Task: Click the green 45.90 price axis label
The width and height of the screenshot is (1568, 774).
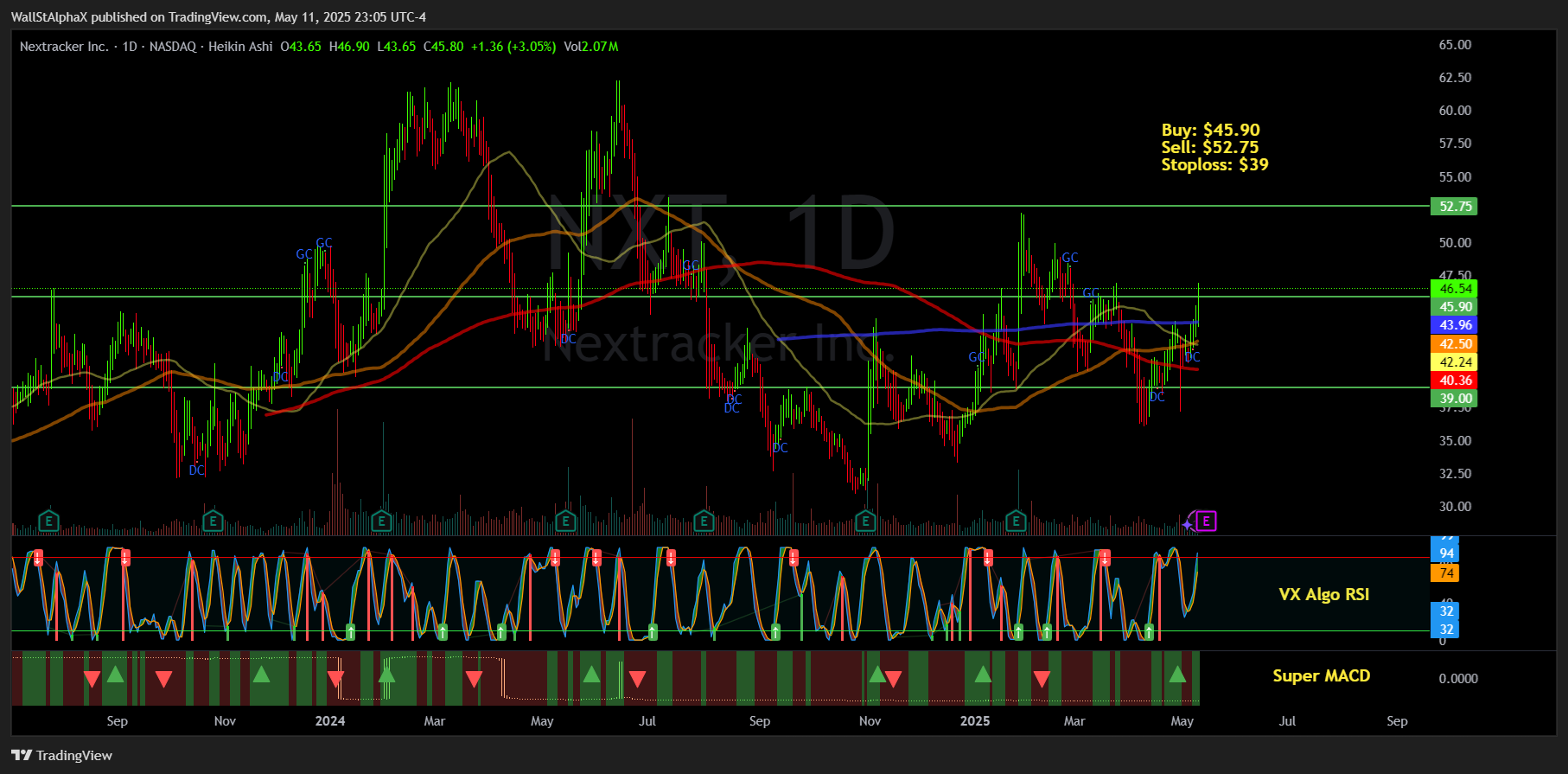Action: pos(1456,307)
